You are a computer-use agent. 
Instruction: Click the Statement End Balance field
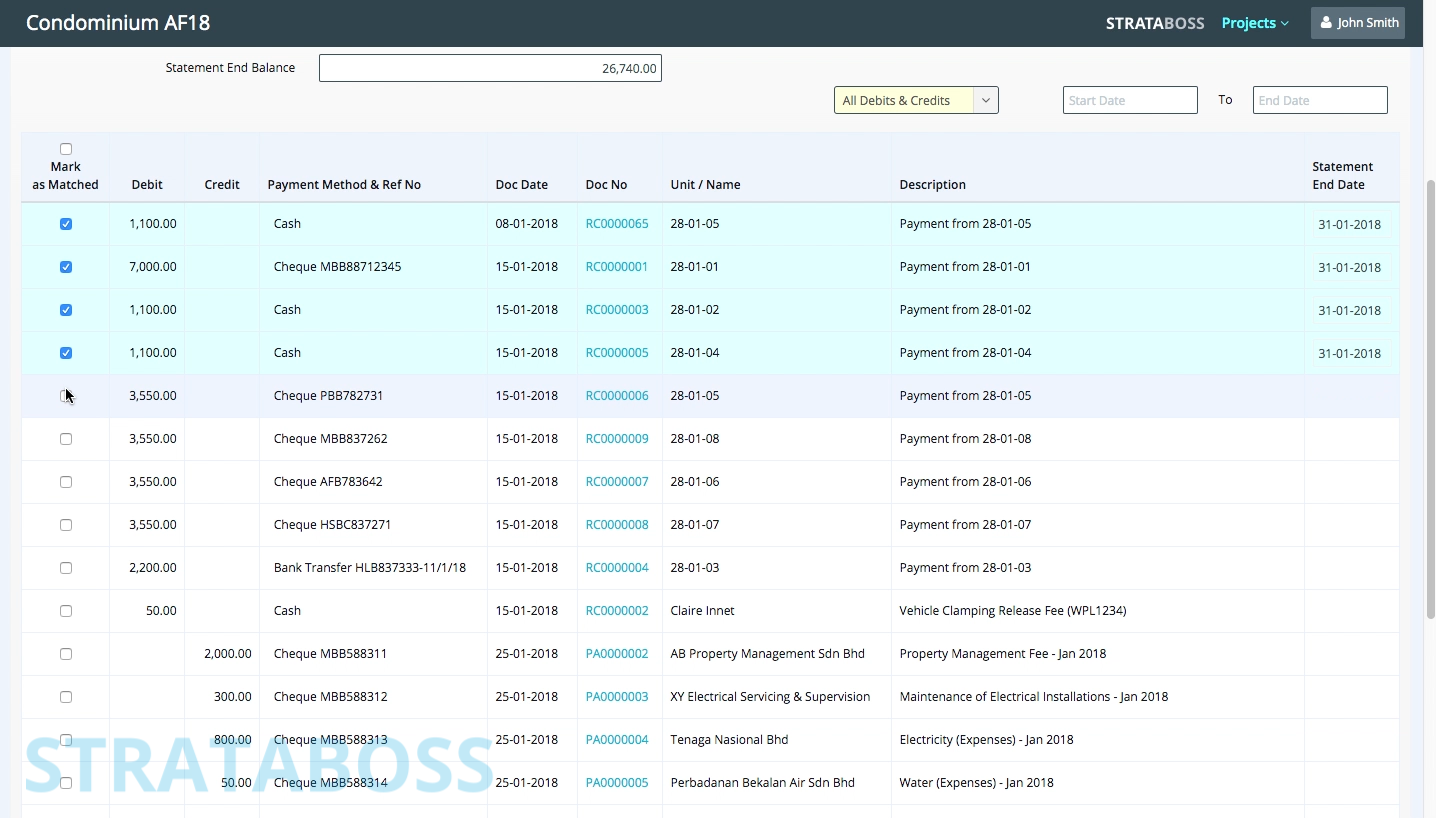click(490, 68)
